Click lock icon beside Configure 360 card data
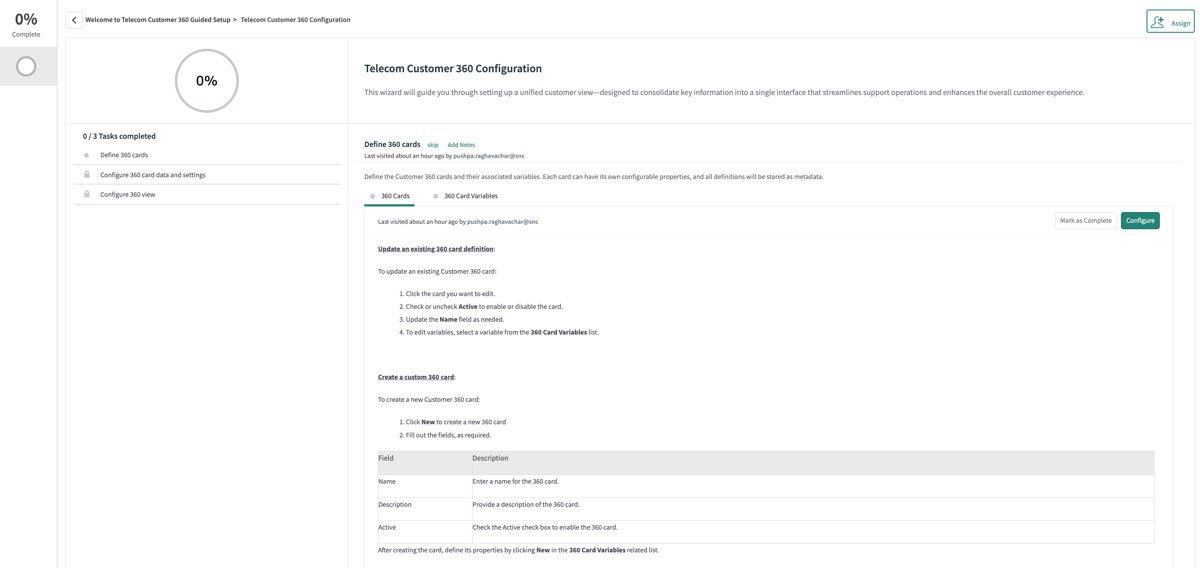Viewport: 1200px width, 568px height. pos(87,175)
